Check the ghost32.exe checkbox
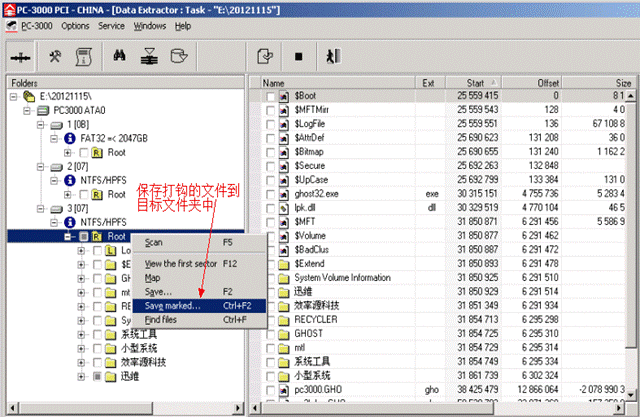 pos(270,195)
